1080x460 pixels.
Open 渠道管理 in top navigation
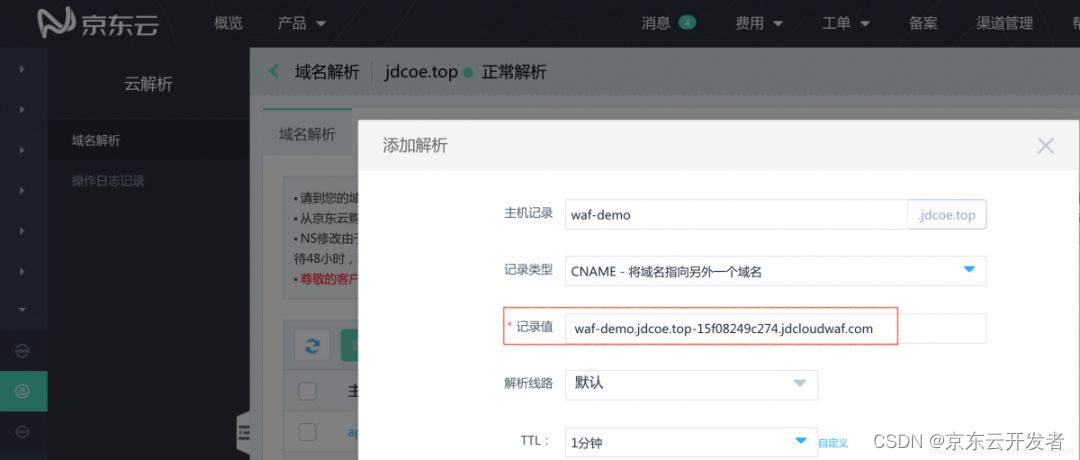(x=1004, y=23)
